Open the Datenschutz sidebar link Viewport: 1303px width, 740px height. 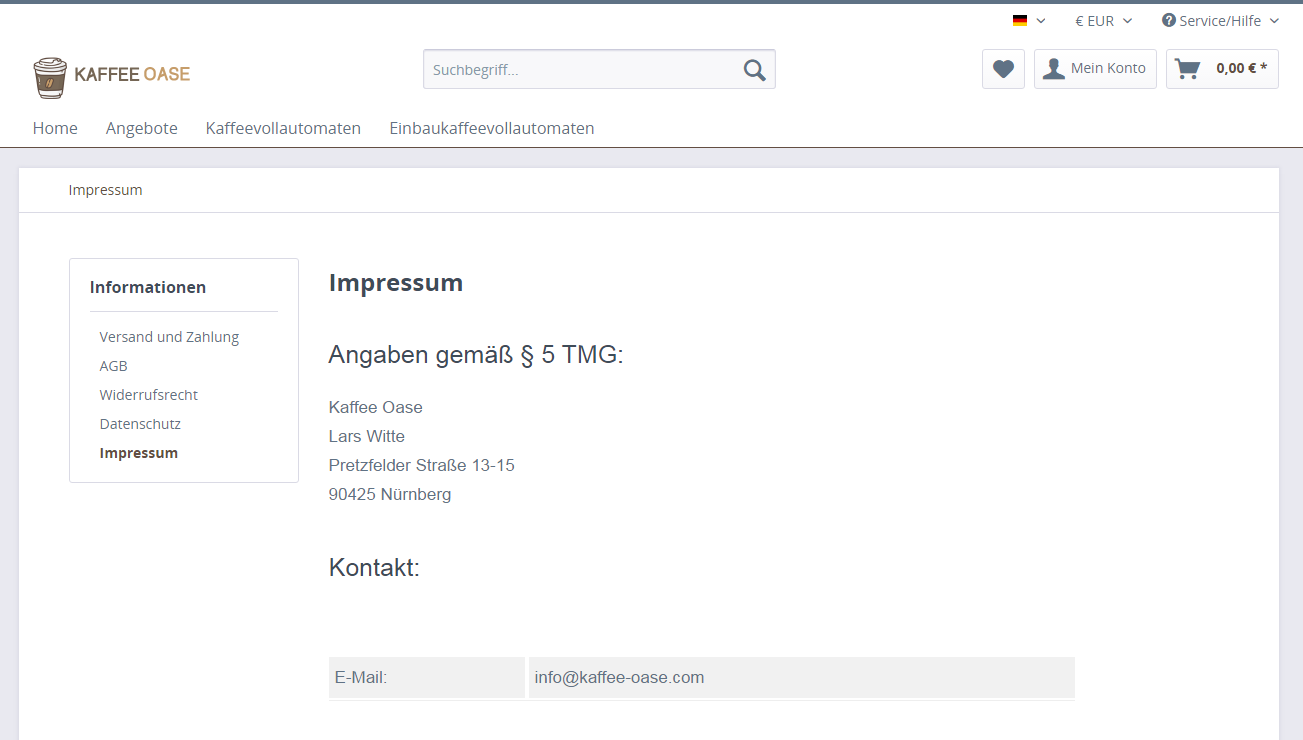140,424
